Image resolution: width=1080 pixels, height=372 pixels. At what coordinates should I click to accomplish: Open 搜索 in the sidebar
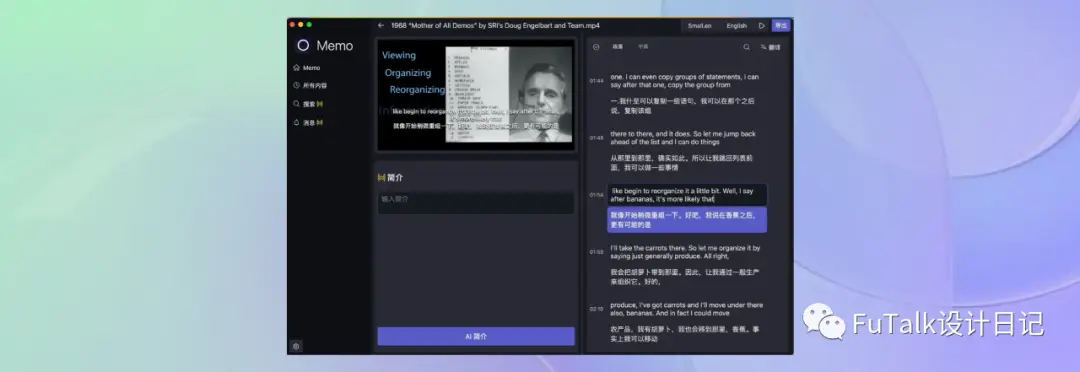point(308,104)
